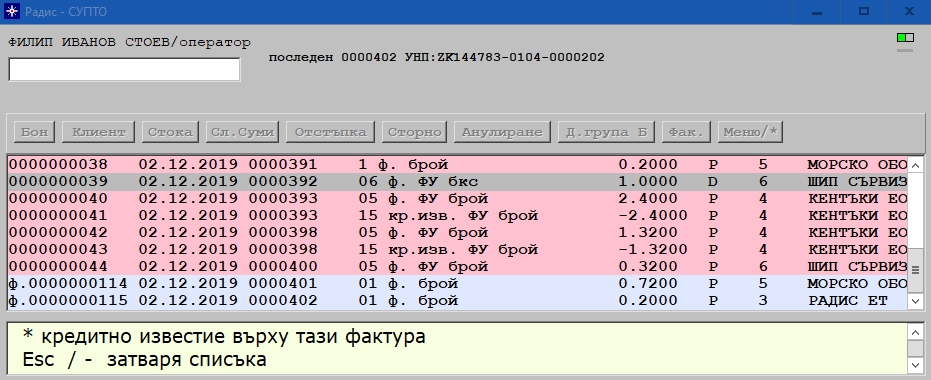Select row 0000000044 in the list
The height and width of the screenshot is (380, 931).
(458, 267)
